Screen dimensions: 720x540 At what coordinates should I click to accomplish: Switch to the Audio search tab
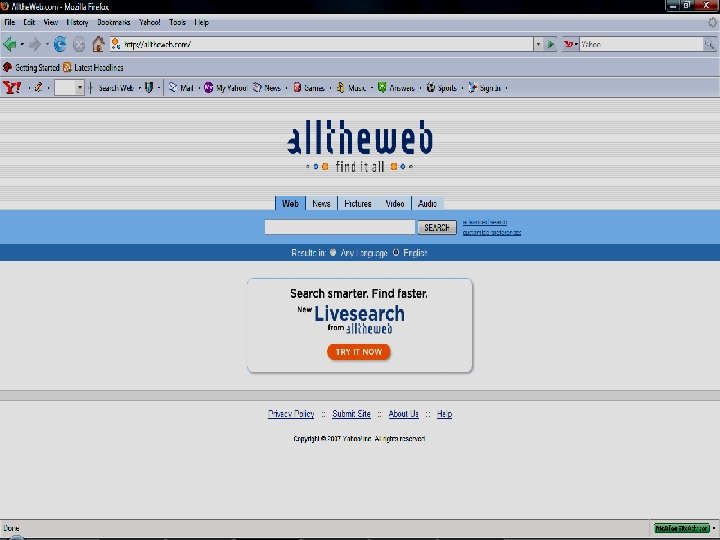427,203
